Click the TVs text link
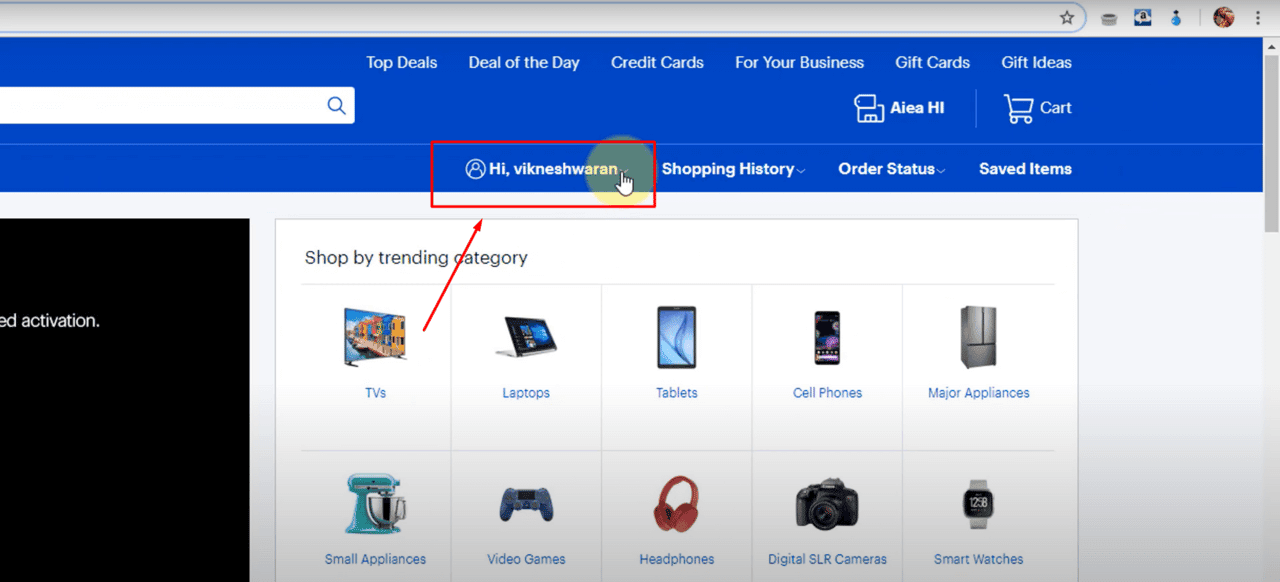1280x582 pixels. coord(376,393)
